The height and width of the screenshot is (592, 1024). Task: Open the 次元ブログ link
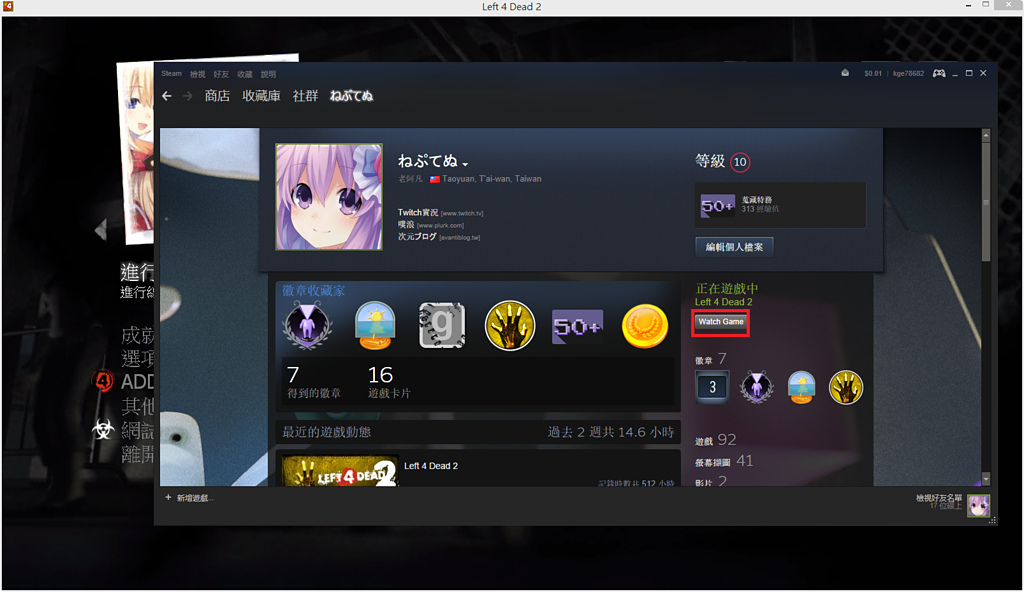(417, 237)
